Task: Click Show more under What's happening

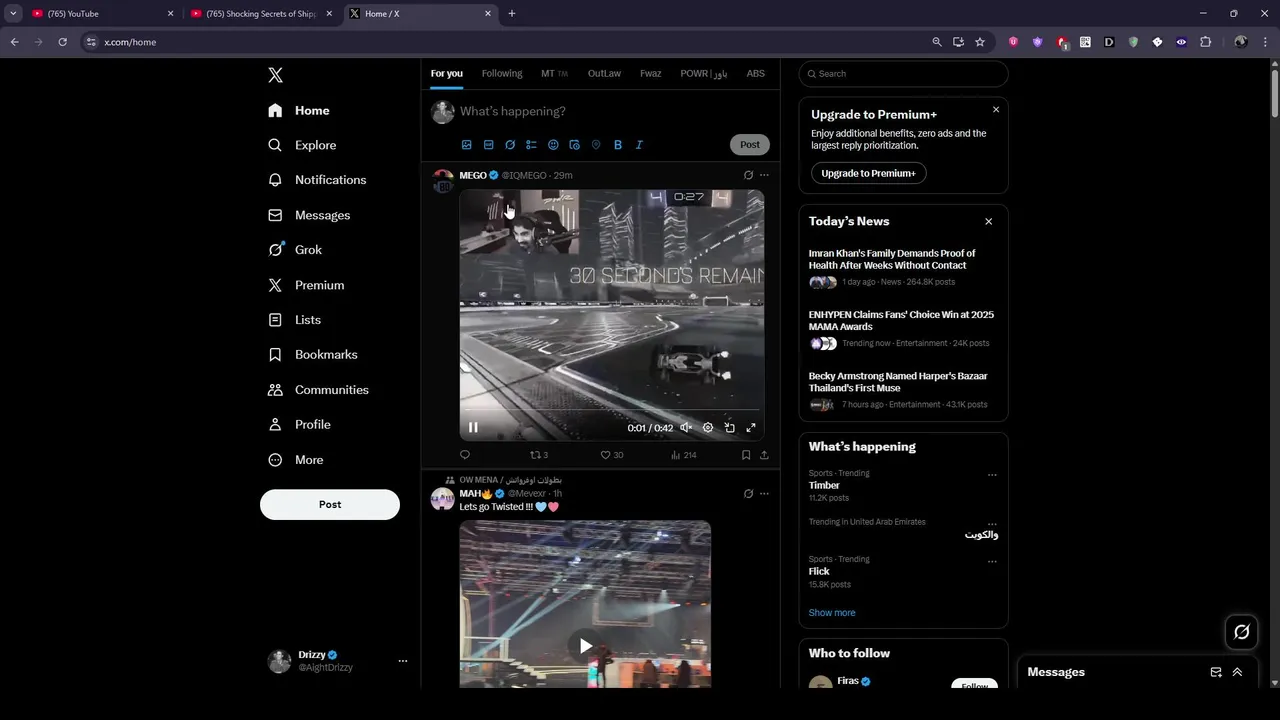Action: click(x=832, y=613)
